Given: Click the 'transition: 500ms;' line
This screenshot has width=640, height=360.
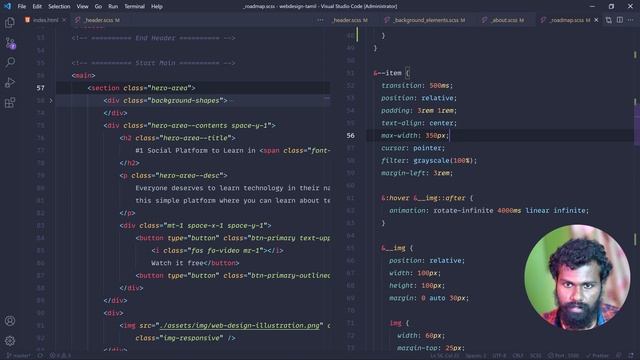Looking at the screenshot, I should [x=417, y=85].
